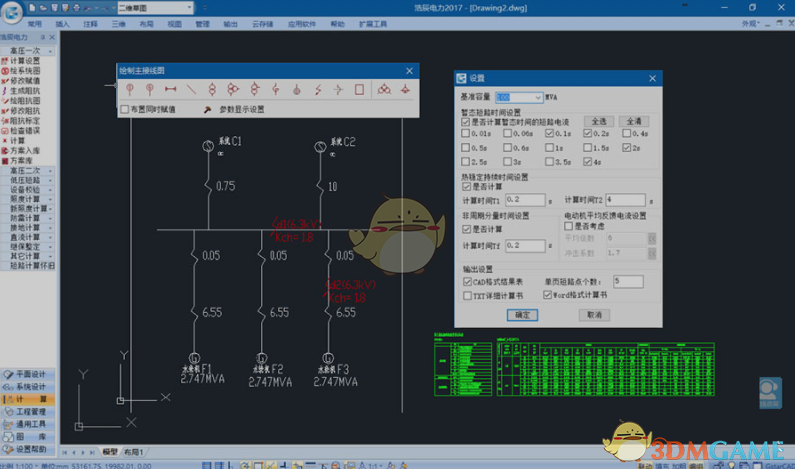Viewport: 795px width, 469px height.
Task: Toggle CAD格式结果表 output checkbox
Action: 467,281
